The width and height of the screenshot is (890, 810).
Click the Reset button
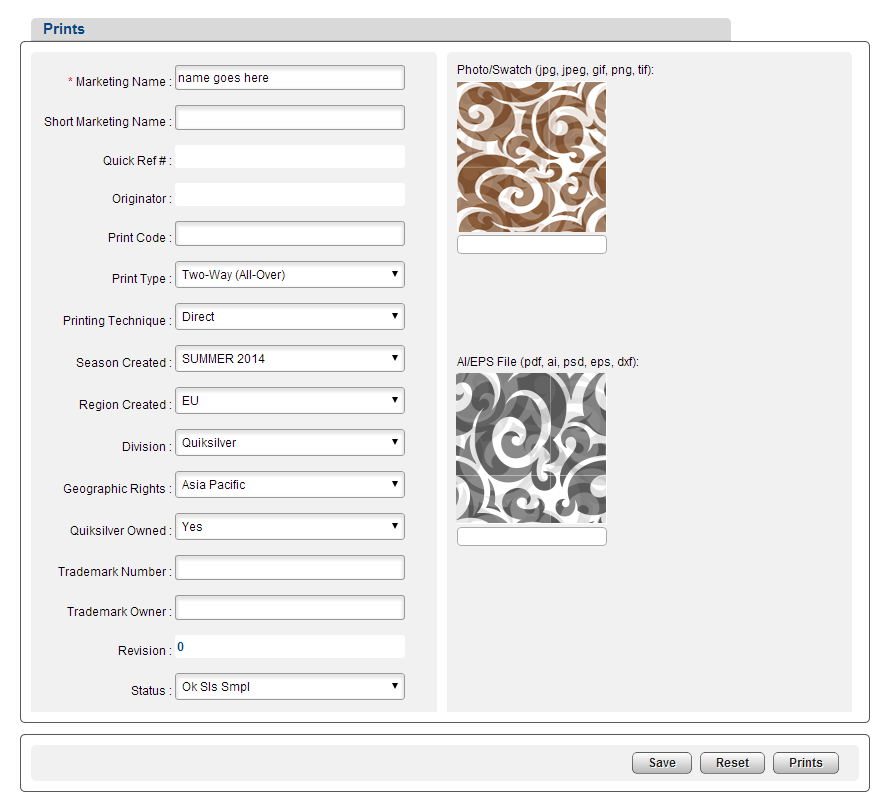click(x=732, y=763)
